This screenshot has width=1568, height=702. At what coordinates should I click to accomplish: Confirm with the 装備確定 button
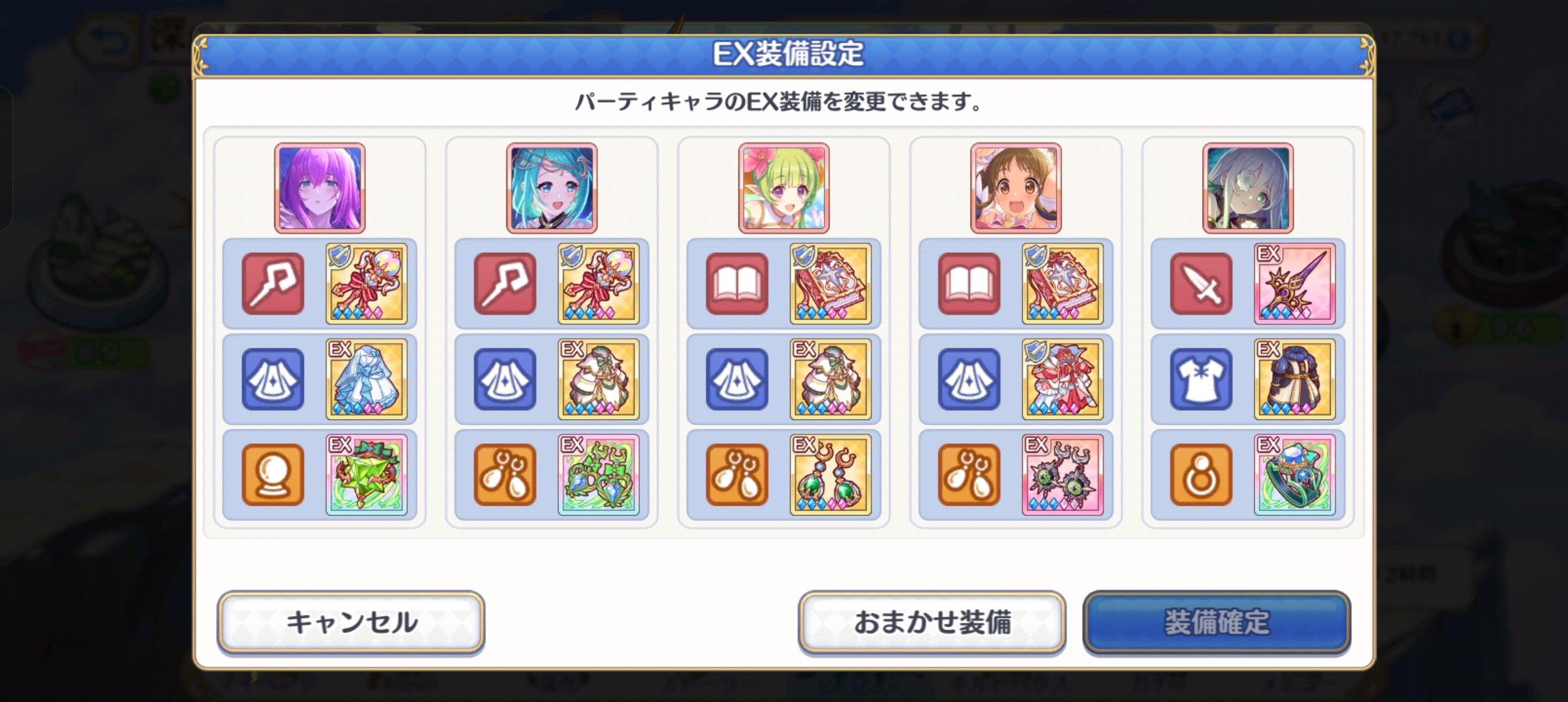pos(1216,623)
